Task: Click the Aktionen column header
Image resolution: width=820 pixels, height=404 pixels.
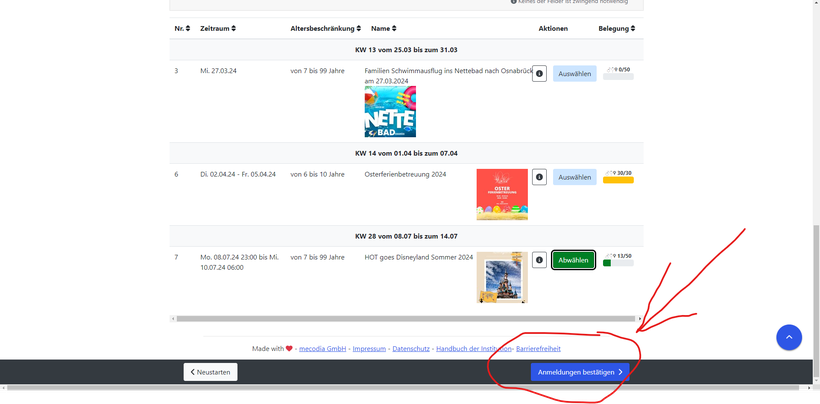Action: 553,29
